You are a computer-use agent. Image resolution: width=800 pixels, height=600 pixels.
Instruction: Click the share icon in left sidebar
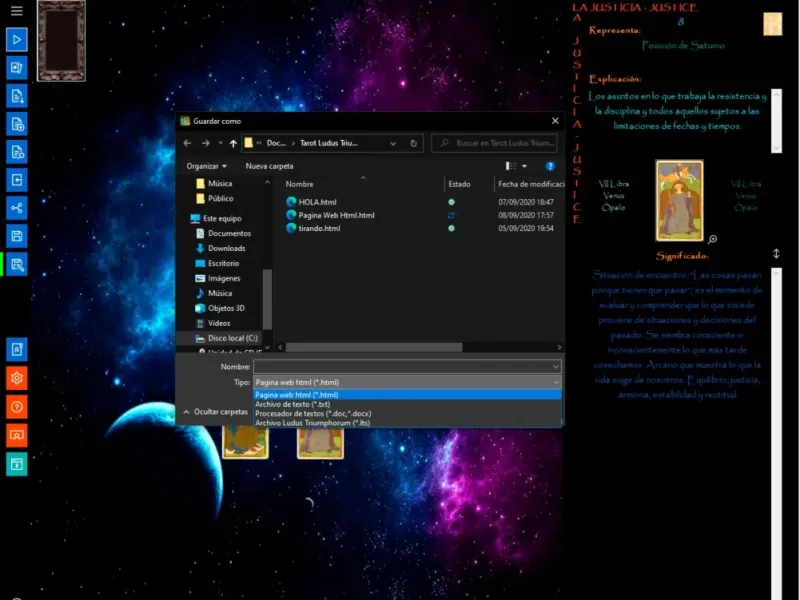(x=16, y=208)
